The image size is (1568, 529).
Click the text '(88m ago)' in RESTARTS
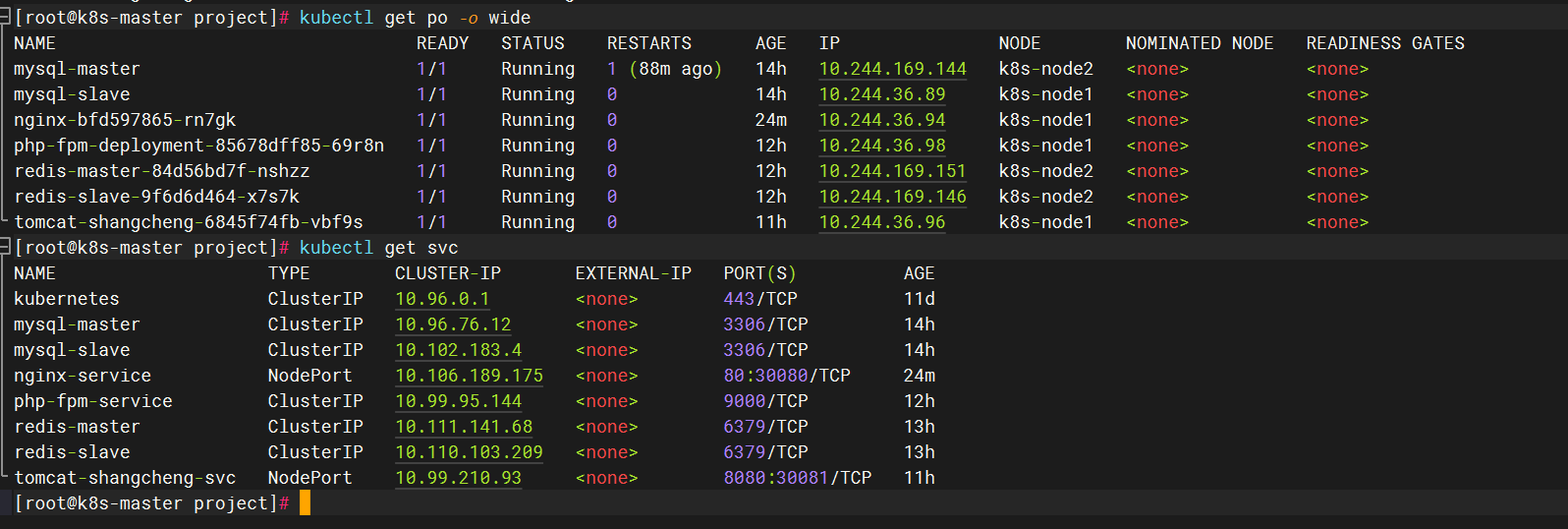tap(675, 69)
